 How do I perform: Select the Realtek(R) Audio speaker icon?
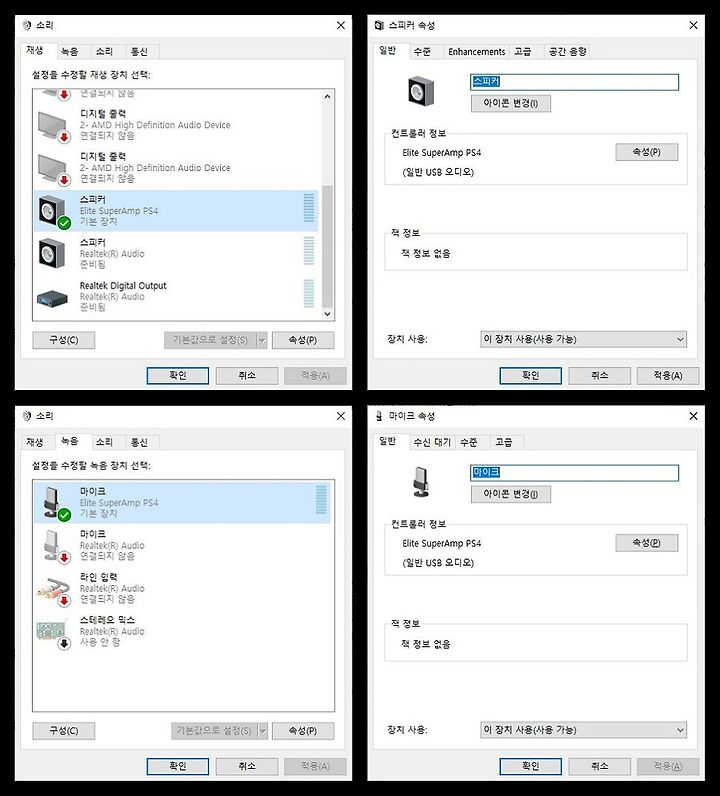coord(52,253)
